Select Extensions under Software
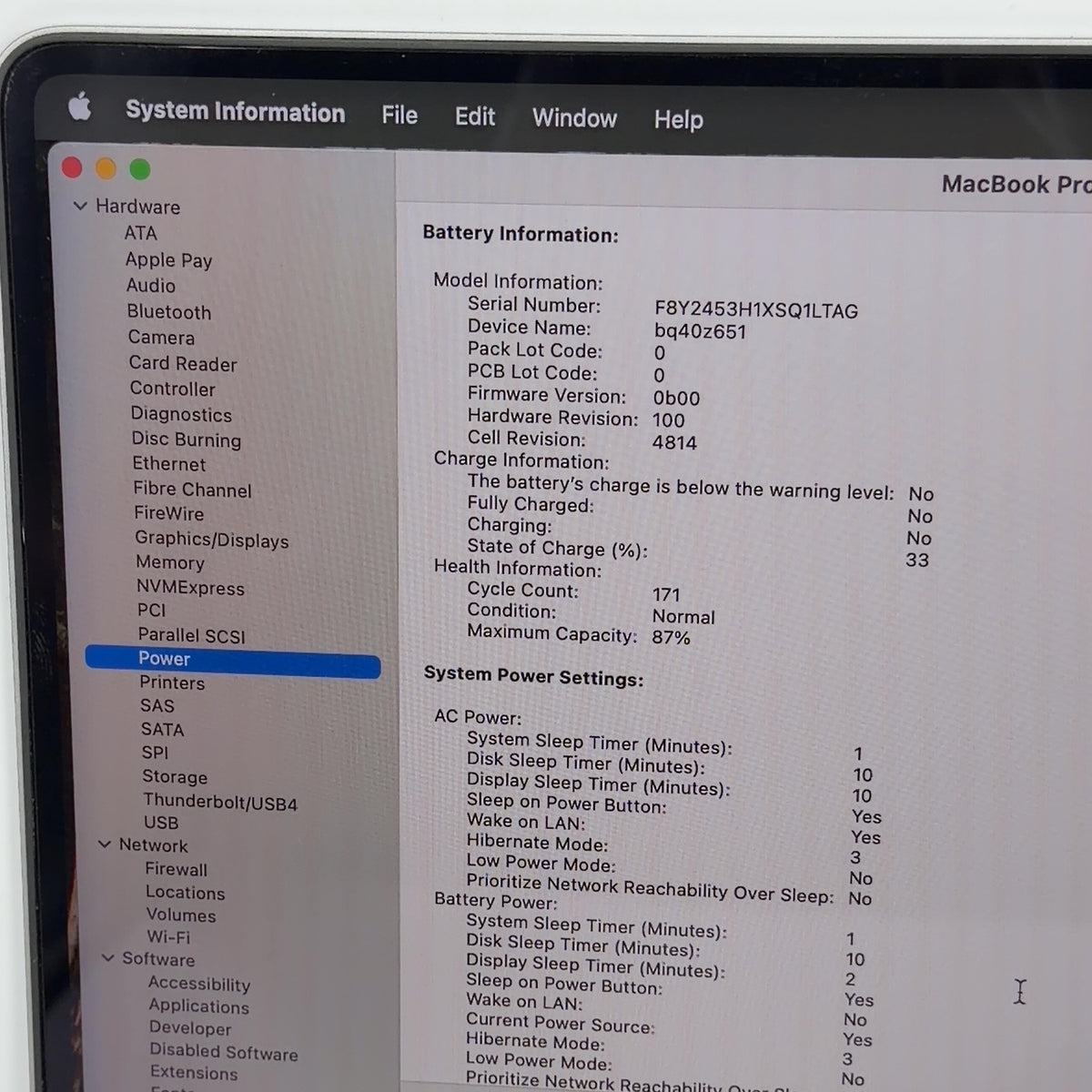The height and width of the screenshot is (1092, 1092). click(x=194, y=1073)
